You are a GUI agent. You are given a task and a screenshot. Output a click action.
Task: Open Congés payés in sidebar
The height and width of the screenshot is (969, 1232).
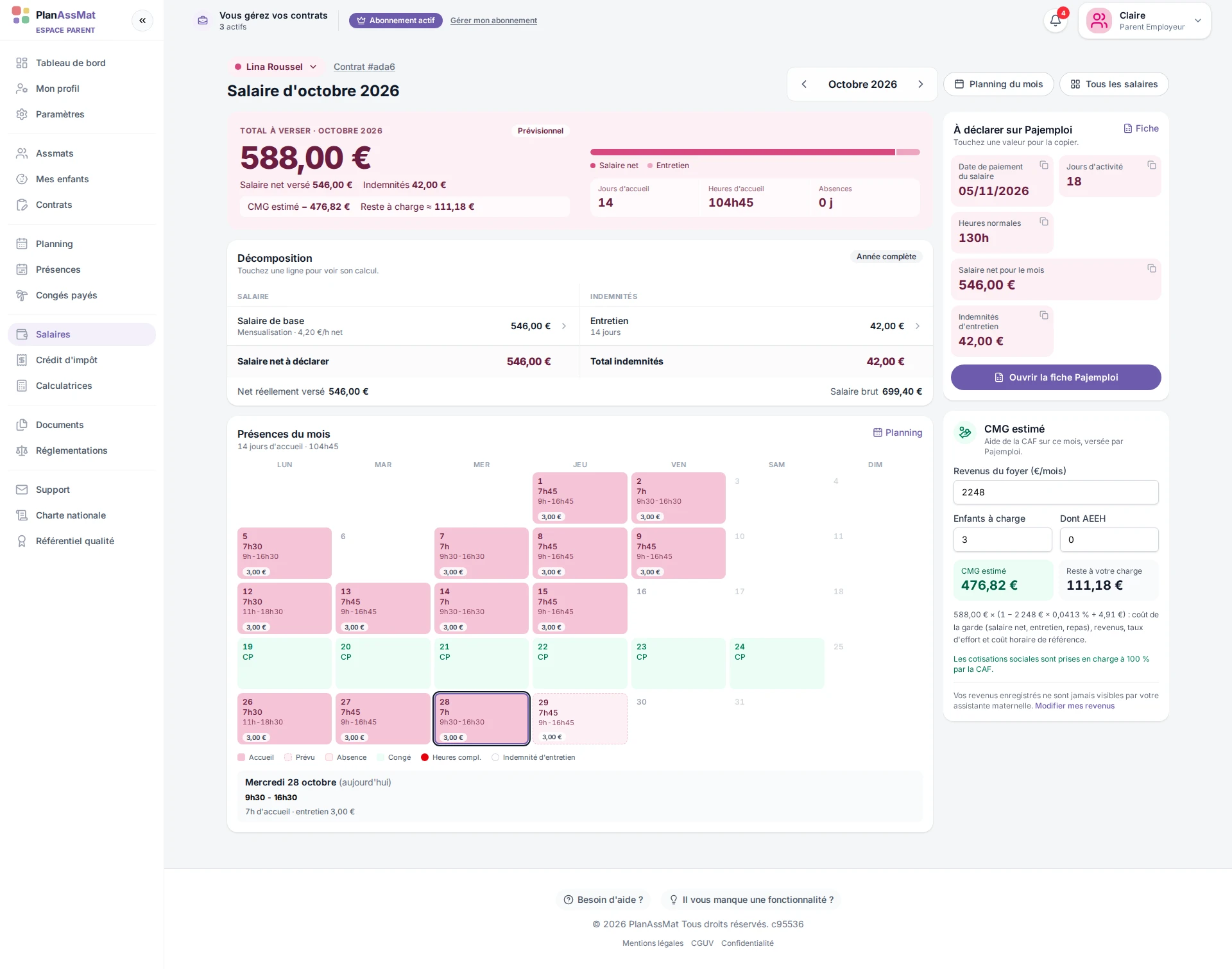82,295
